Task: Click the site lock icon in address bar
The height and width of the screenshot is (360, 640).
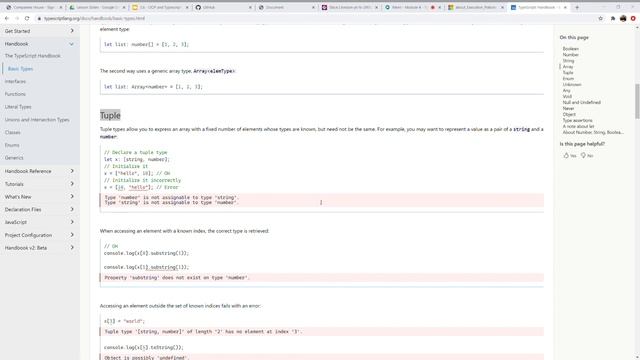Action: click(39, 18)
